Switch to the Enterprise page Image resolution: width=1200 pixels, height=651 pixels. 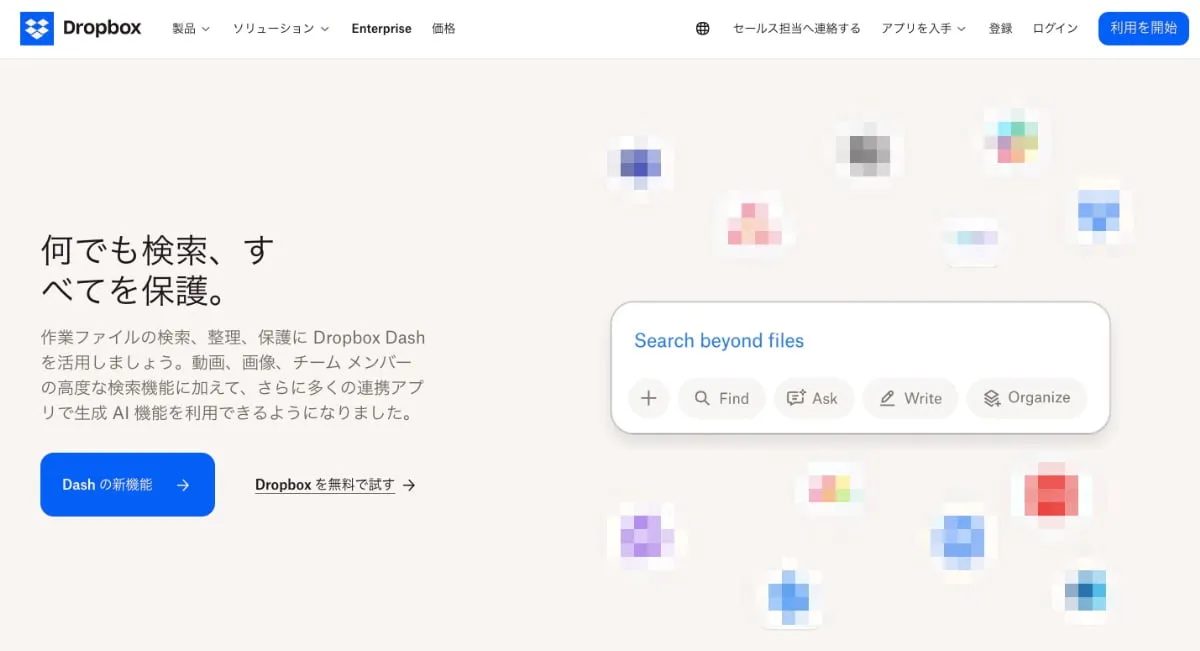381,29
